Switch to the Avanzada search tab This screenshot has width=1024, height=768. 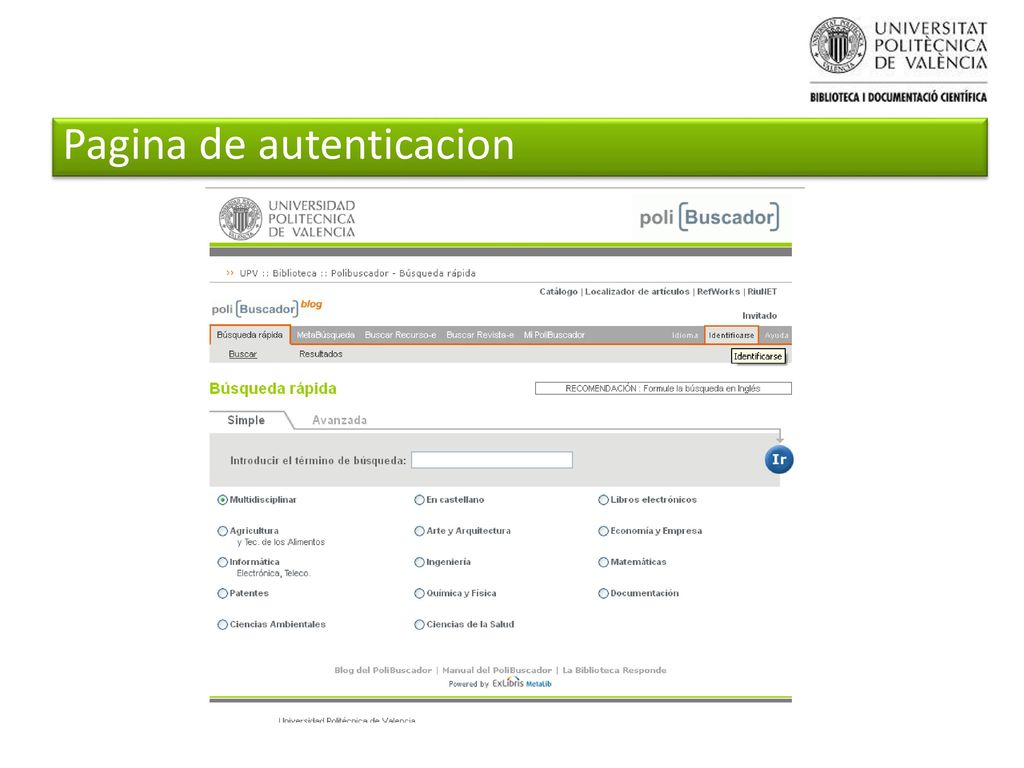pos(340,421)
